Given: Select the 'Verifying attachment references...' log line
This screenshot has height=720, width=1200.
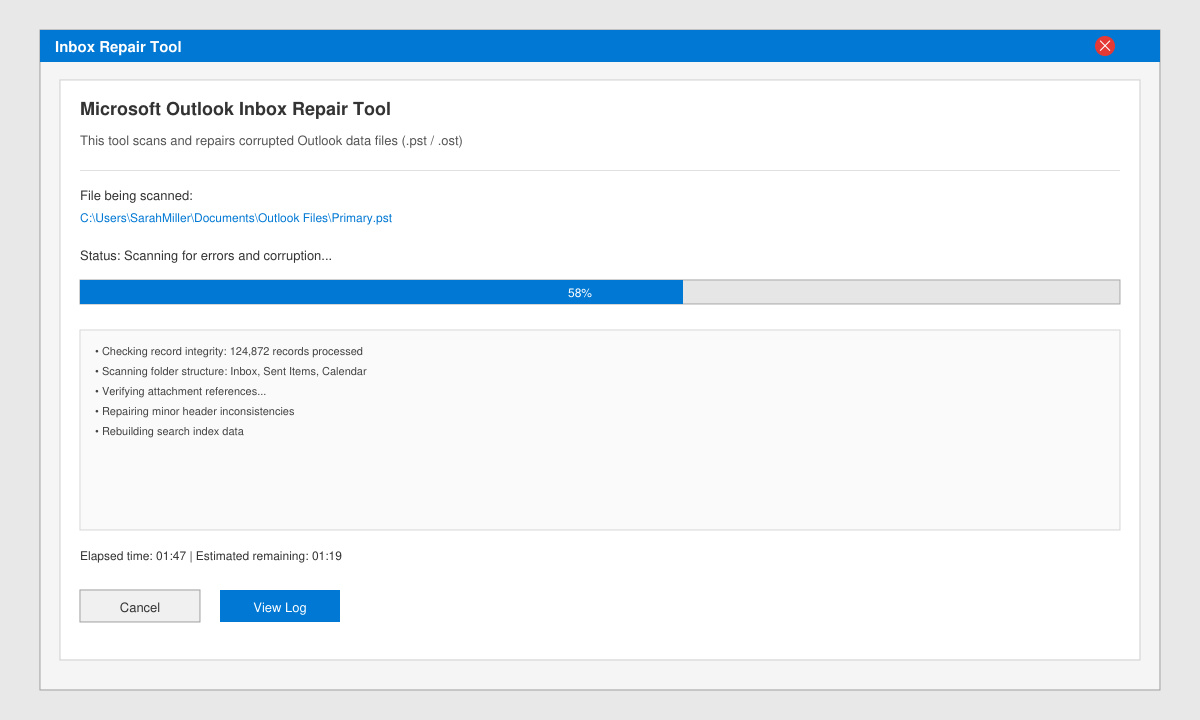Looking at the screenshot, I should [x=181, y=391].
